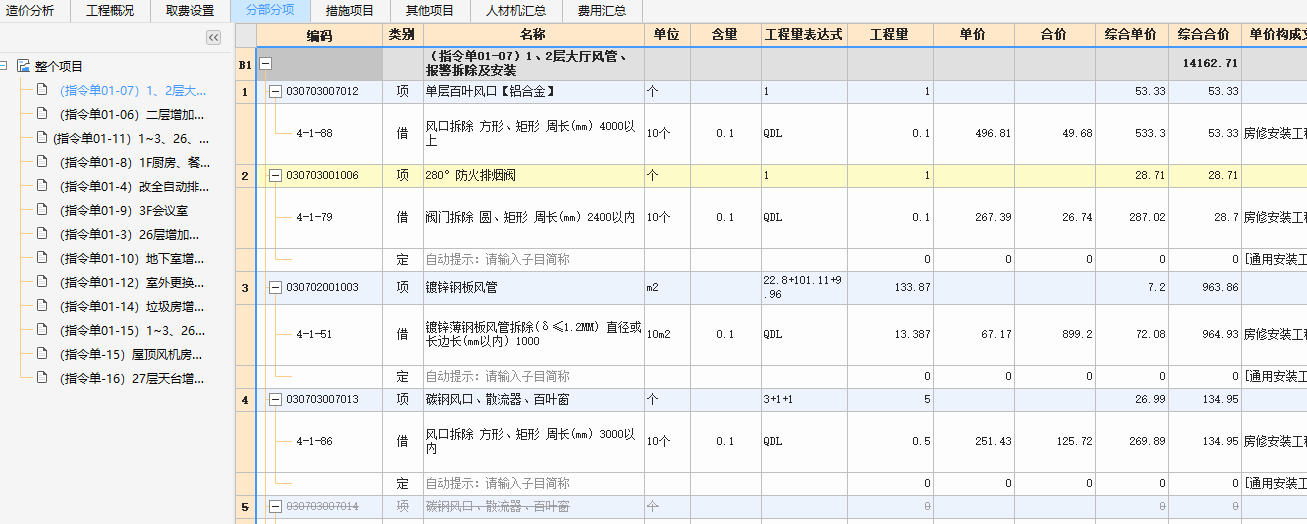Screen dimensions: 1307x524
Task: Collapse the left project tree panel
Action: pos(213,37)
